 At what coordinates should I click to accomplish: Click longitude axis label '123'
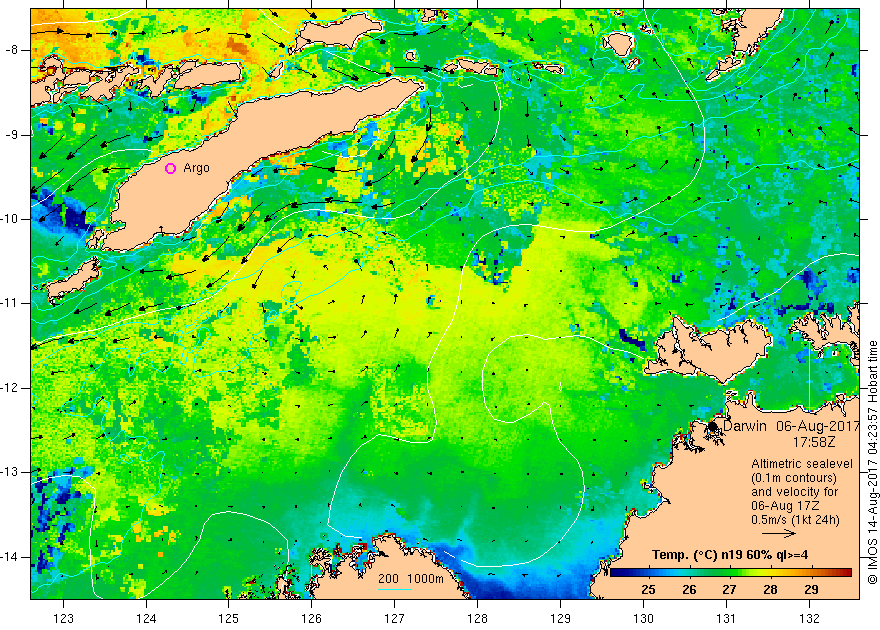point(63,619)
